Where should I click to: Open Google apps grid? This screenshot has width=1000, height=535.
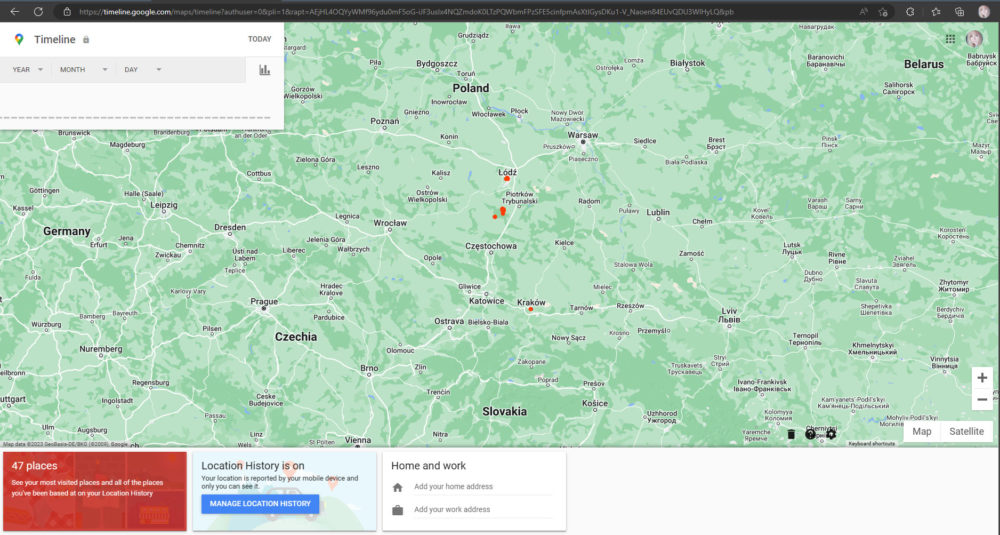[950, 39]
